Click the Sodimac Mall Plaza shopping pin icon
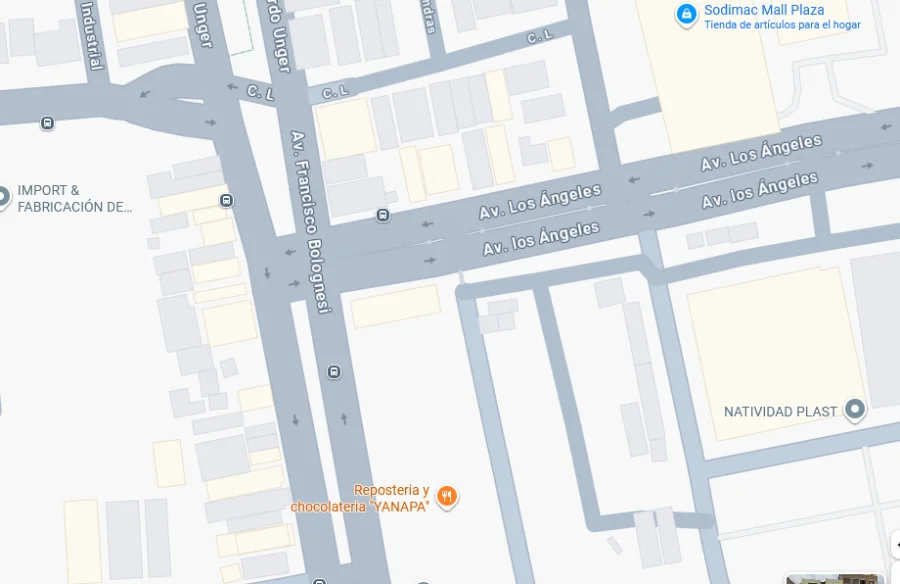The width and height of the screenshot is (900, 584). pyautogui.click(x=686, y=14)
